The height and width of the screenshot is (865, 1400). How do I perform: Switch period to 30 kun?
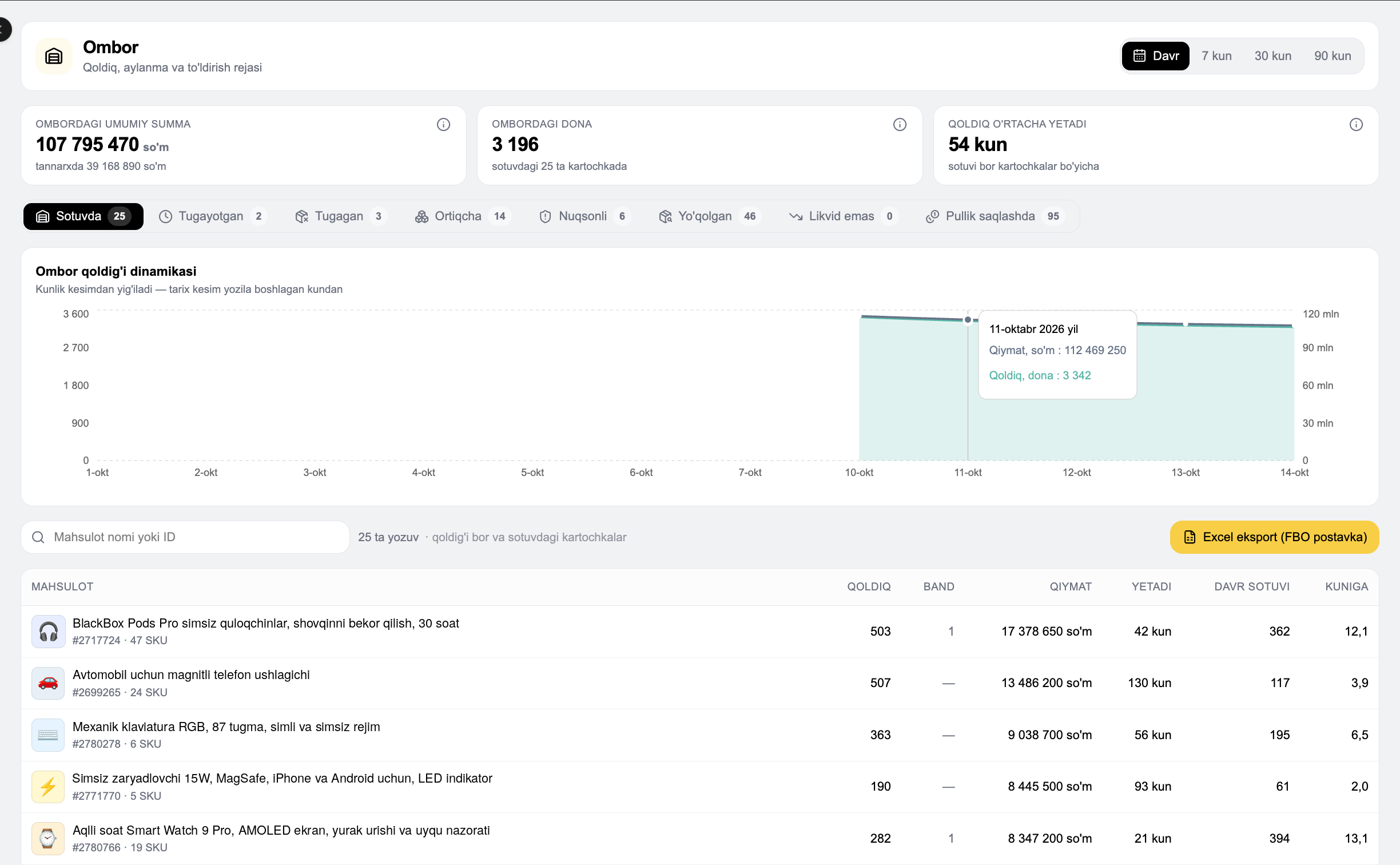(1273, 56)
